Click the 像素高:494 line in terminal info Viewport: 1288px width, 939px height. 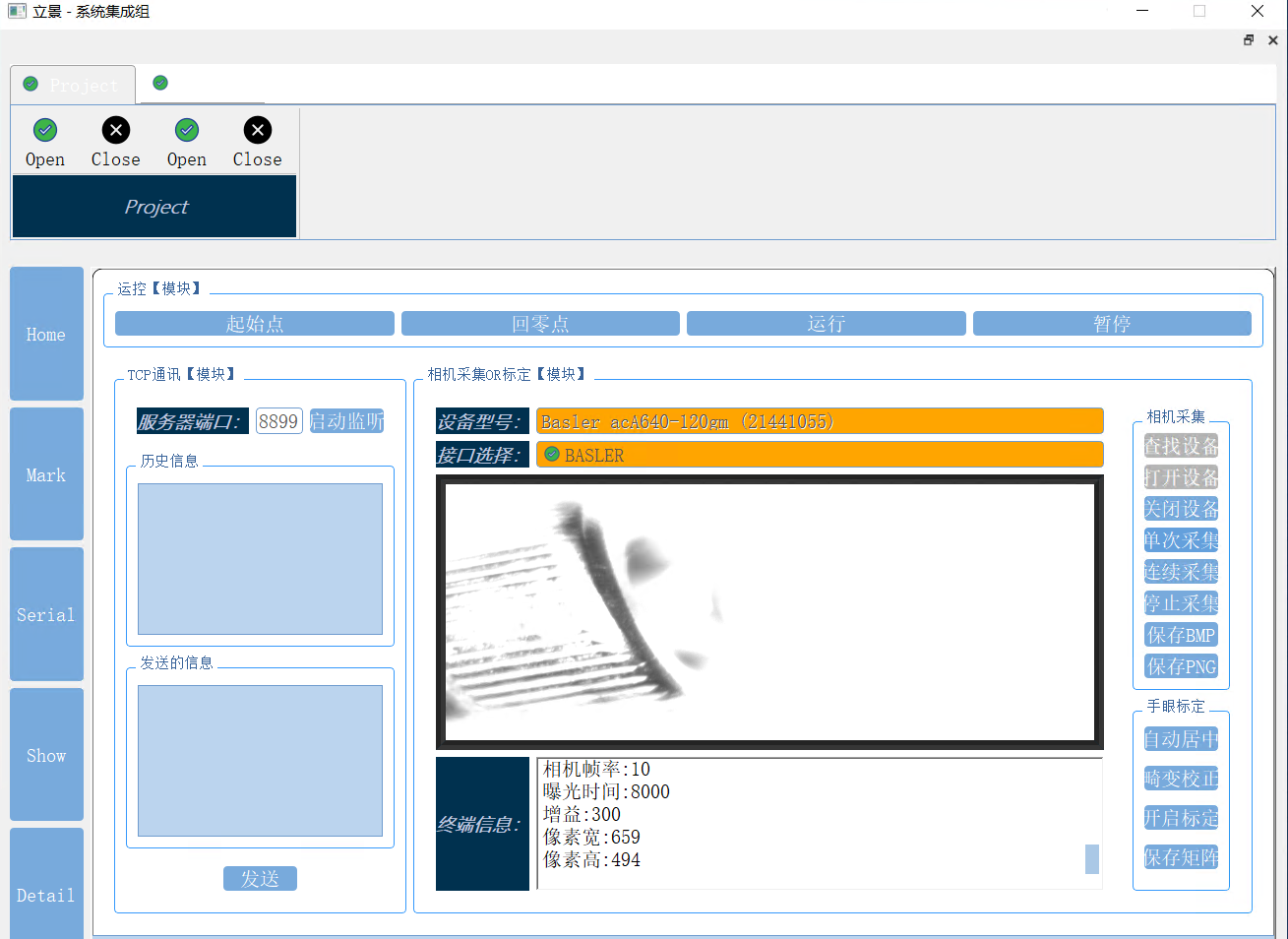(591, 859)
